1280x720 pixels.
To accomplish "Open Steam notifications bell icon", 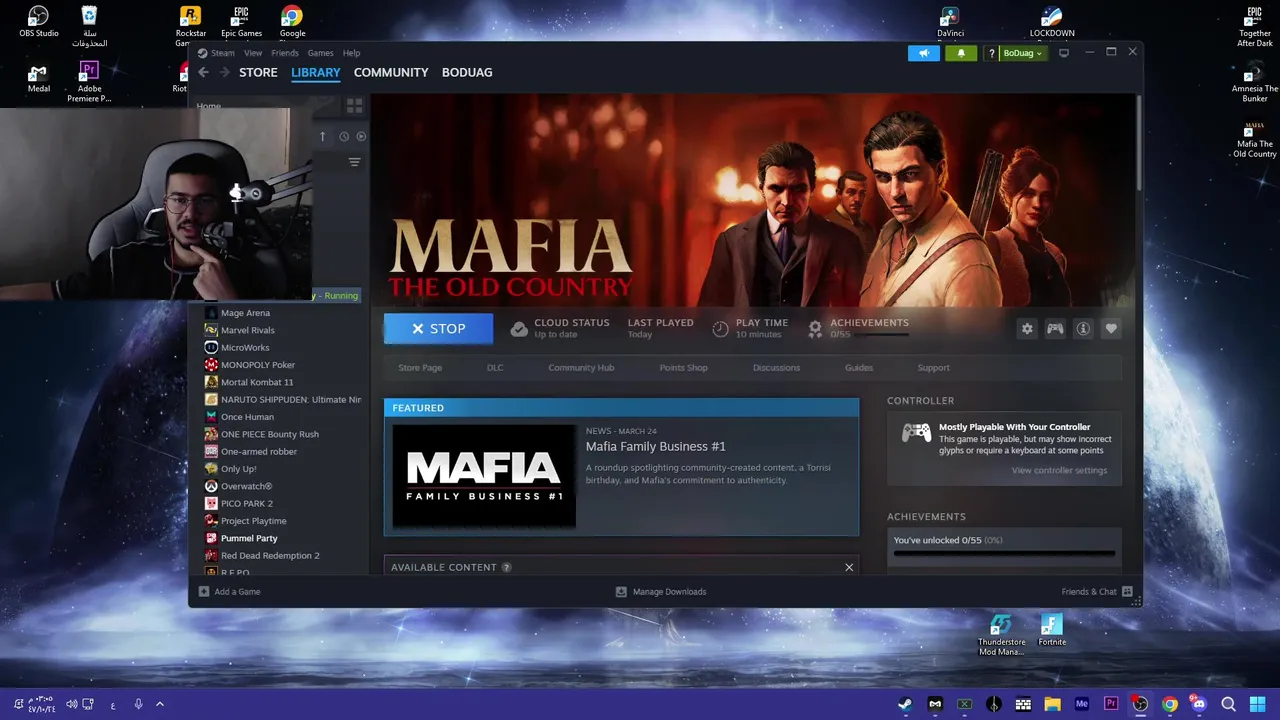I will (x=961, y=53).
